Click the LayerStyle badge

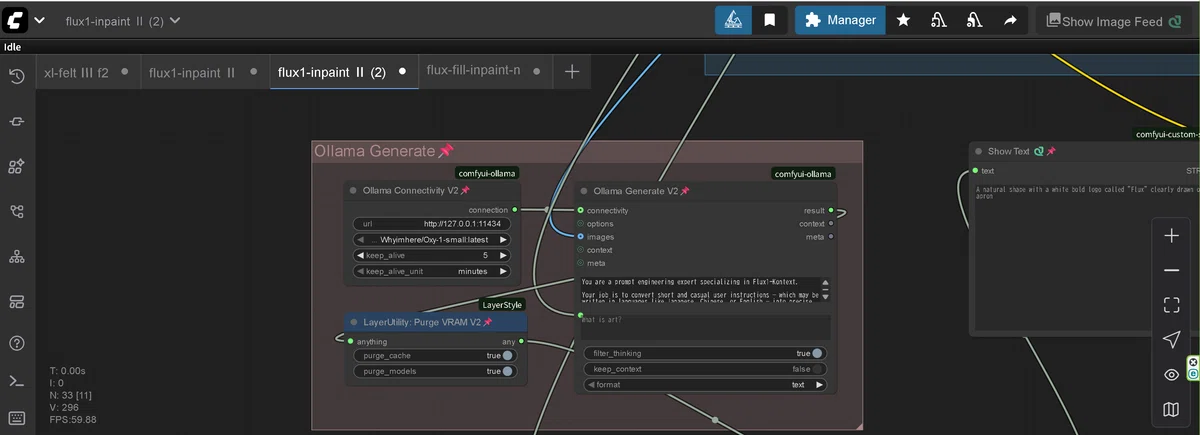(x=502, y=304)
